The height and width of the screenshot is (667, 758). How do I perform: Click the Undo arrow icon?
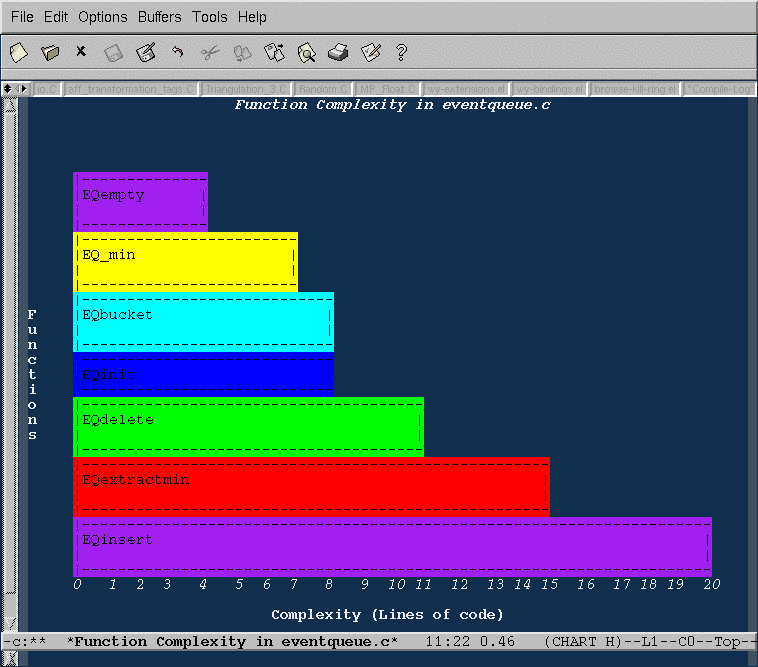(x=178, y=52)
